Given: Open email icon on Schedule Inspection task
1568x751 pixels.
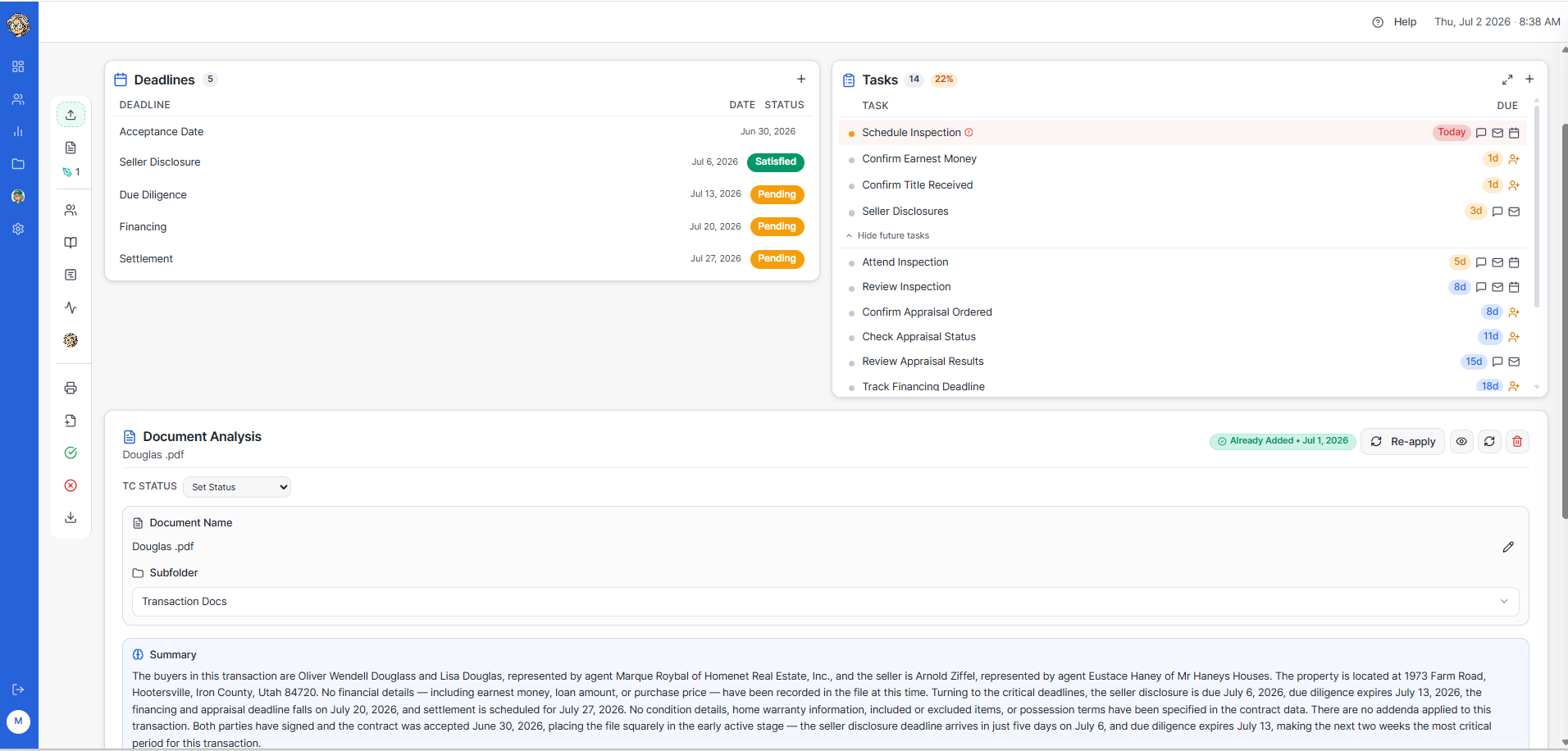Looking at the screenshot, I should coord(1497,133).
